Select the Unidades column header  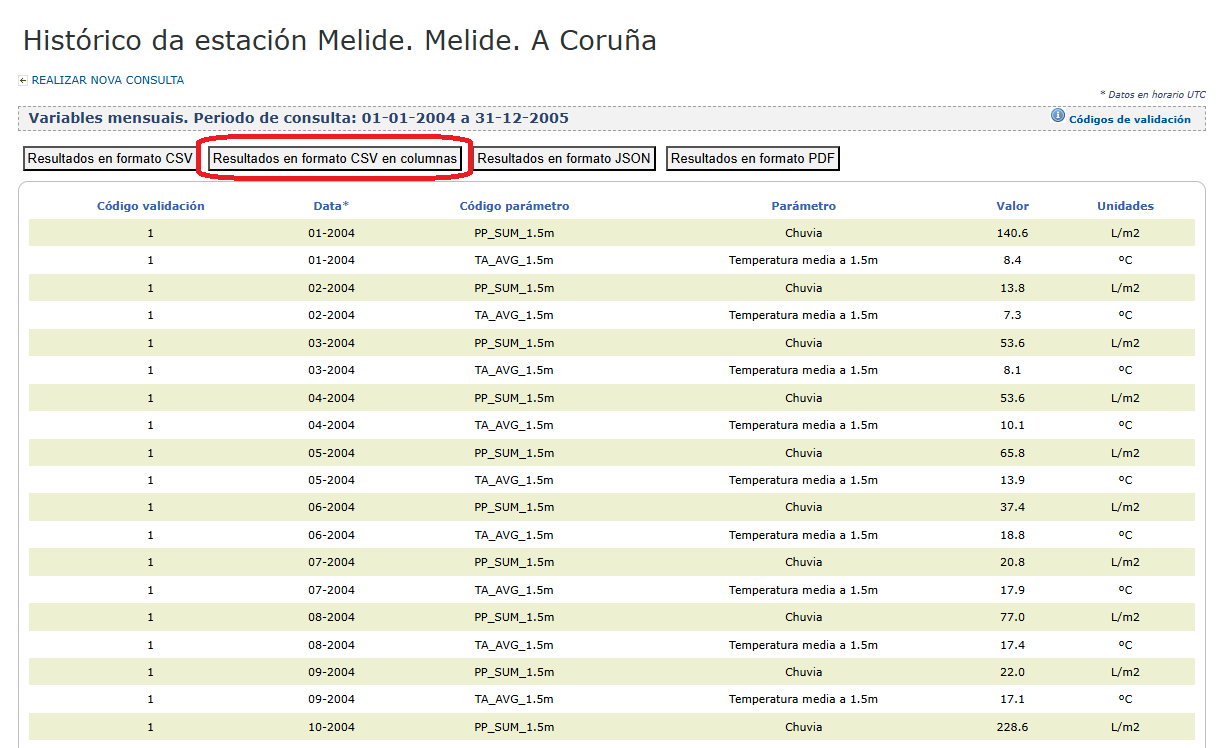pos(1125,206)
